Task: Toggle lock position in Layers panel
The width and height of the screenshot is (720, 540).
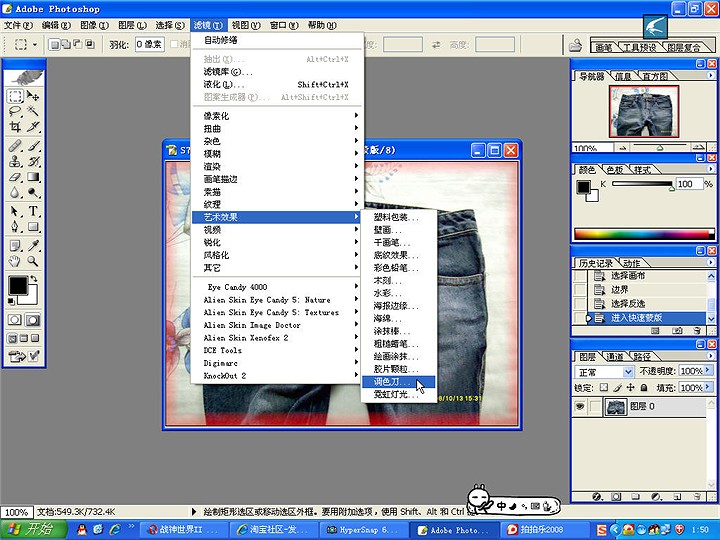Action: (630, 388)
